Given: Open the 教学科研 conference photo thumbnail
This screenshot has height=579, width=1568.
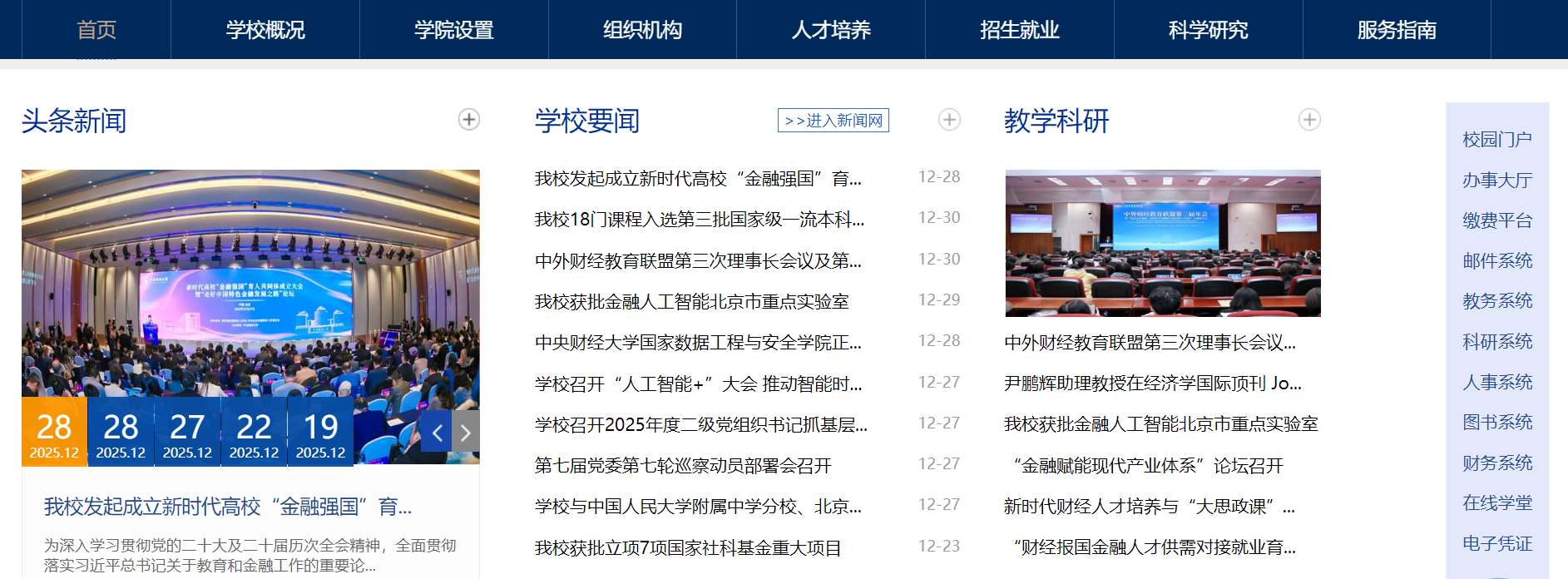Looking at the screenshot, I should (1163, 244).
